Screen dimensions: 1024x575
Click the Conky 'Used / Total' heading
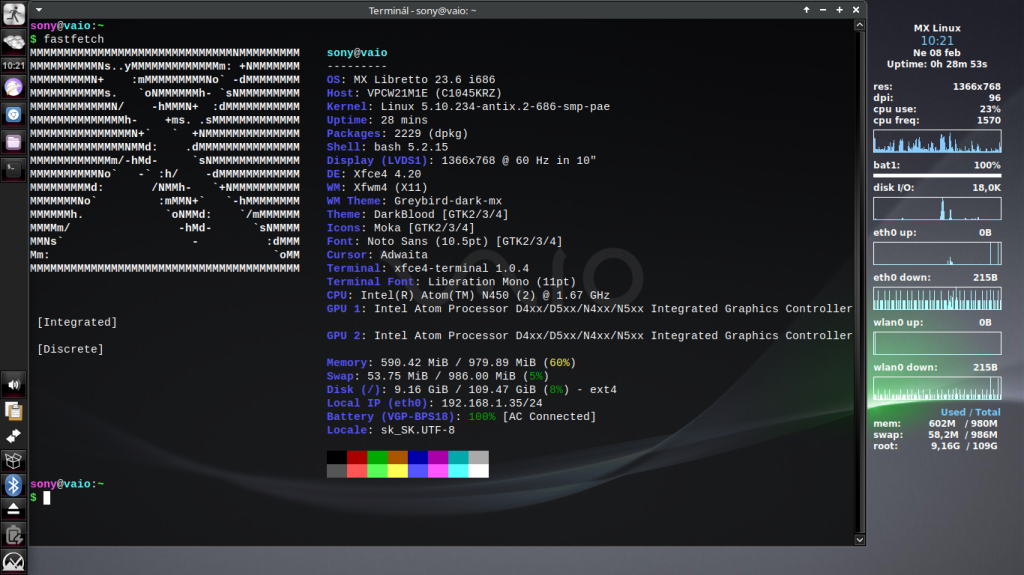click(x=970, y=412)
